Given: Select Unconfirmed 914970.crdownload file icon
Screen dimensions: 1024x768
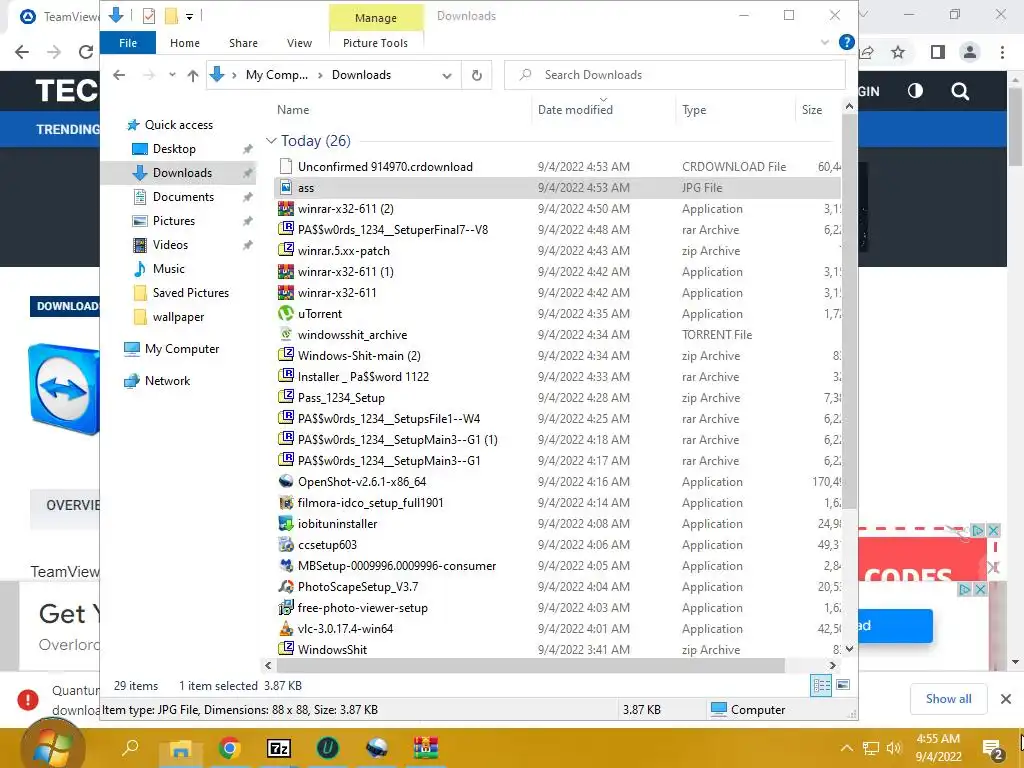Looking at the screenshot, I should pos(285,167).
